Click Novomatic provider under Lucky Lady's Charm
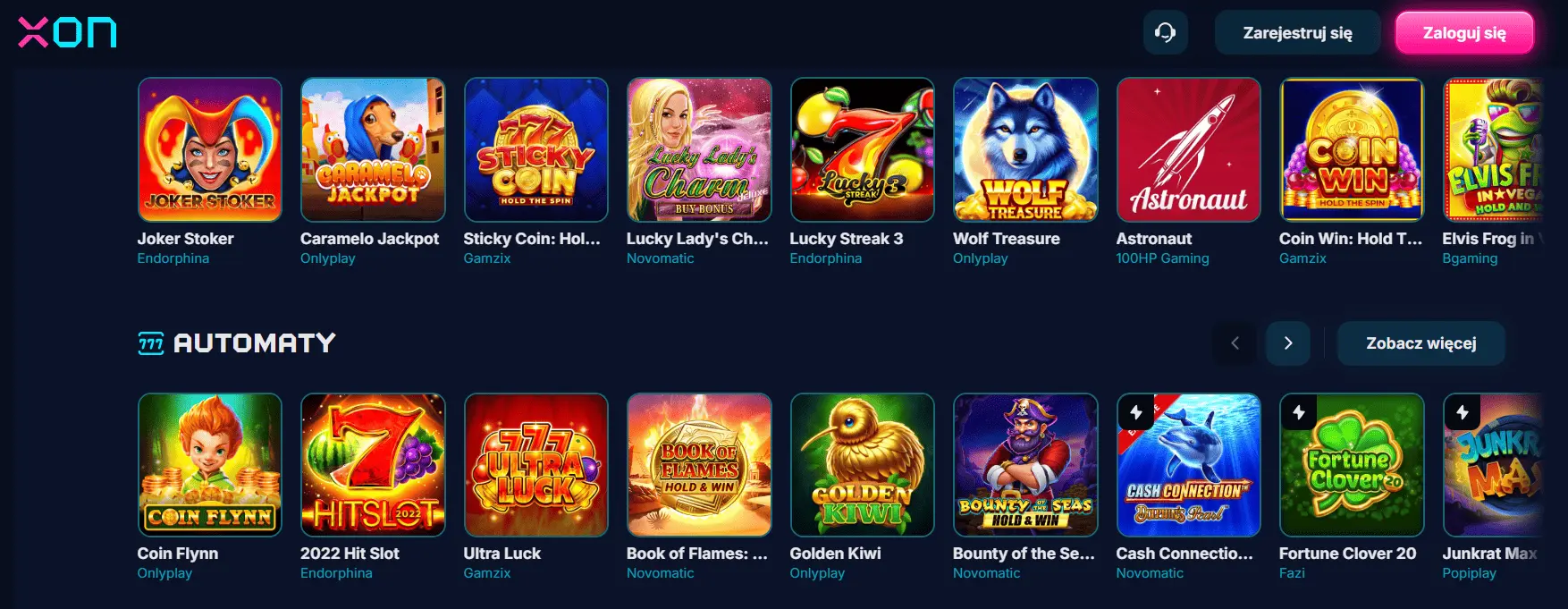The image size is (1568, 609). 660,258
